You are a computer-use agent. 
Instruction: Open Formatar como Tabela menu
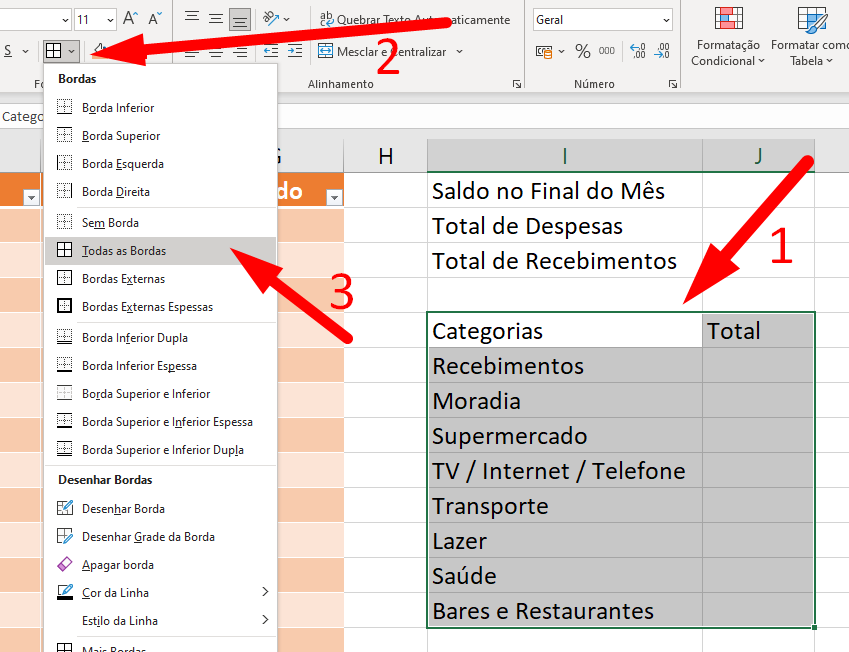click(810, 37)
